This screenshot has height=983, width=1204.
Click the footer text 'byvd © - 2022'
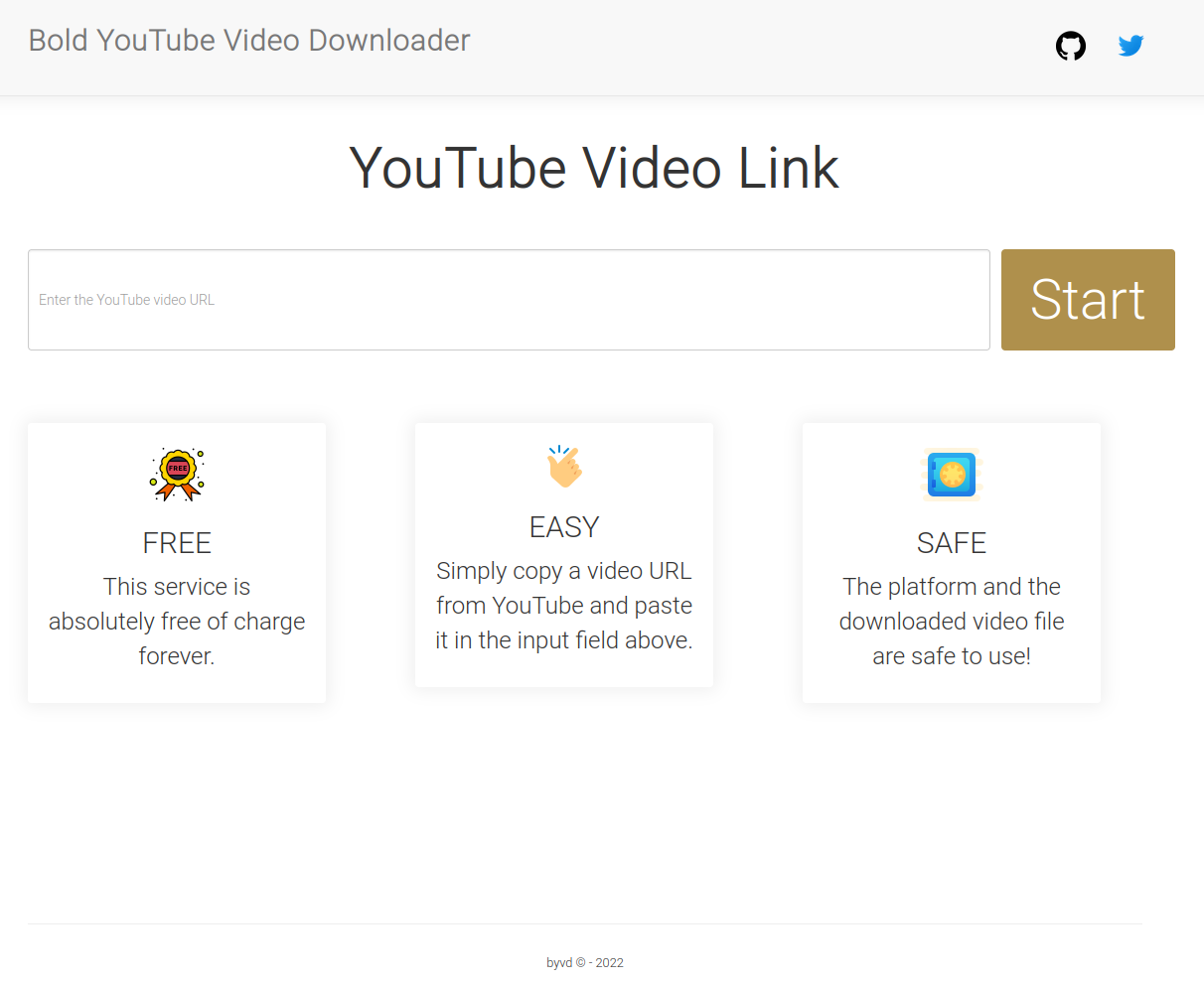click(x=585, y=963)
